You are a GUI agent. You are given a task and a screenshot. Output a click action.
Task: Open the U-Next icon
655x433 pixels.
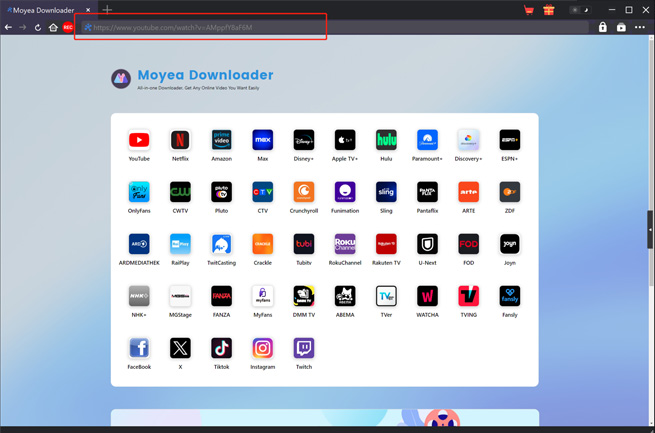[427, 244]
